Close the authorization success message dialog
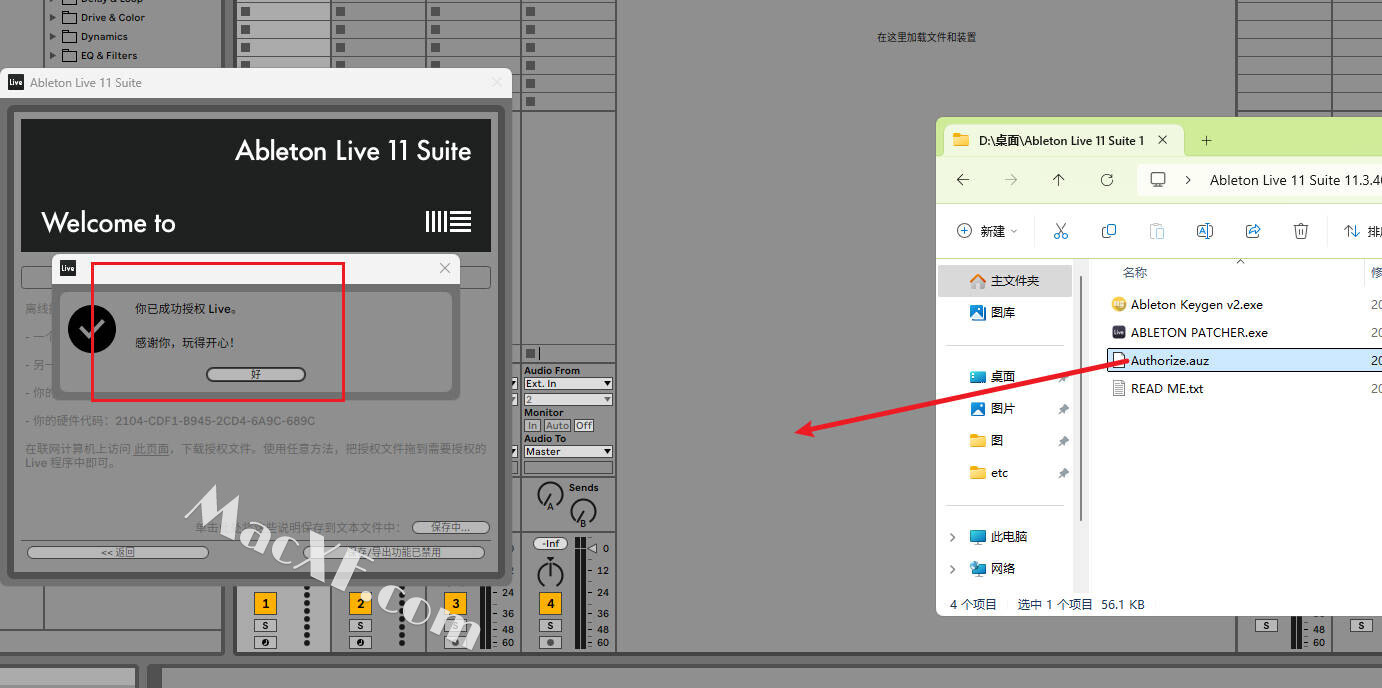 click(445, 268)
